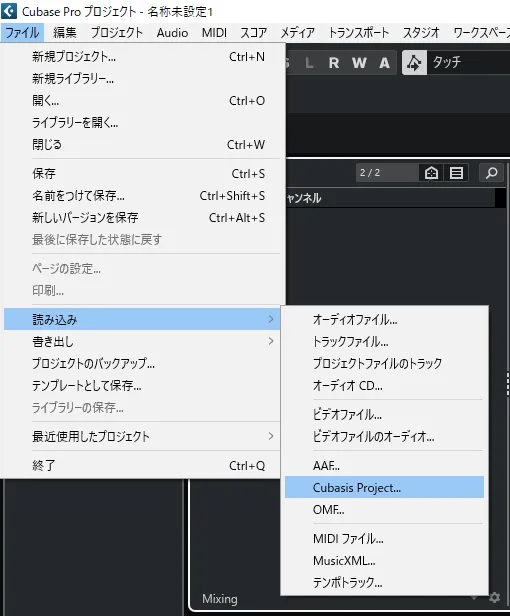Click the 2 / 2 track count field
This screenshot has width=510, height=616.
pyautogui.click(x=387, y=172)
